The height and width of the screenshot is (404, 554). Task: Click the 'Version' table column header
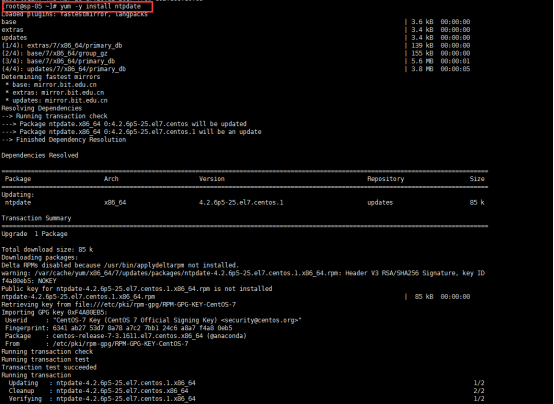click(x=212, y=179)
